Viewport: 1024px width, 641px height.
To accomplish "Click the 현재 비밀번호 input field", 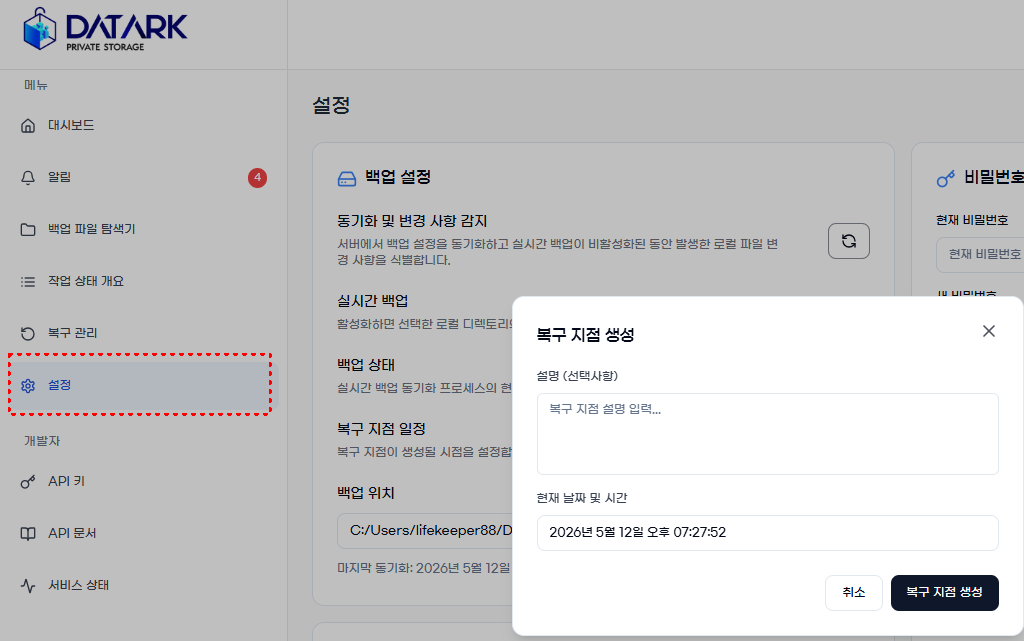I will [980, 254].
